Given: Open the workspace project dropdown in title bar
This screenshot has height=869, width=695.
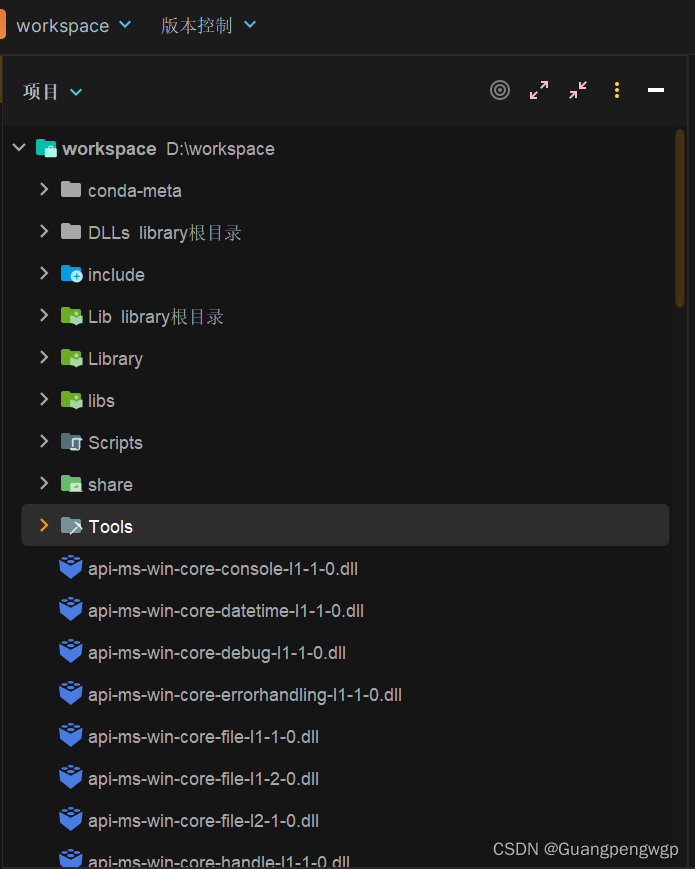Looking at the screenshot, I should tap(74, 25).
